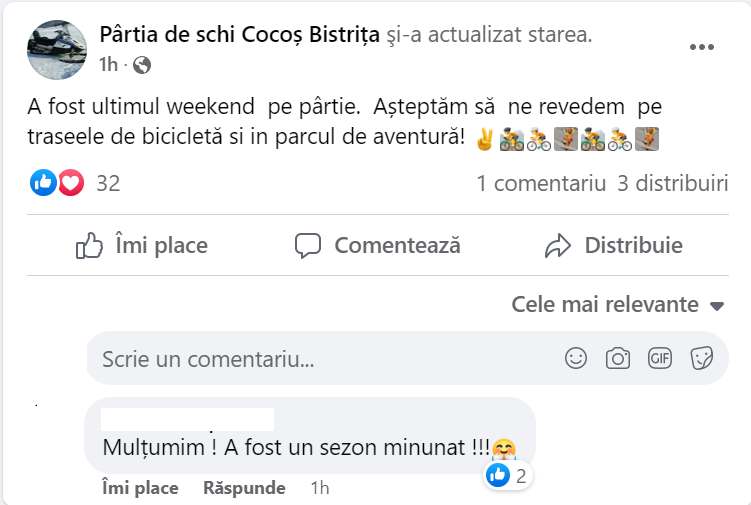
Task: Expand the Cele mai relevante sorting dropdown
Action: 618,305
